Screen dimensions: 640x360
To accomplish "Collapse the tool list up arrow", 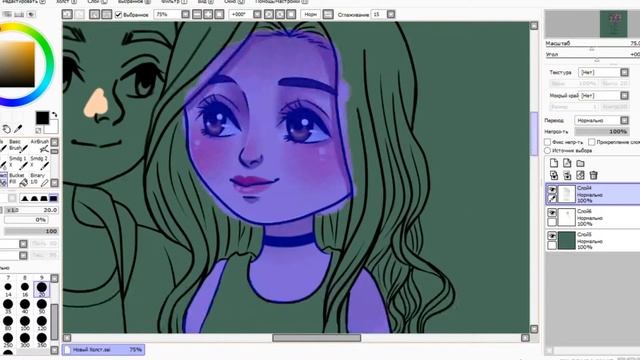I will pos(54,142).
